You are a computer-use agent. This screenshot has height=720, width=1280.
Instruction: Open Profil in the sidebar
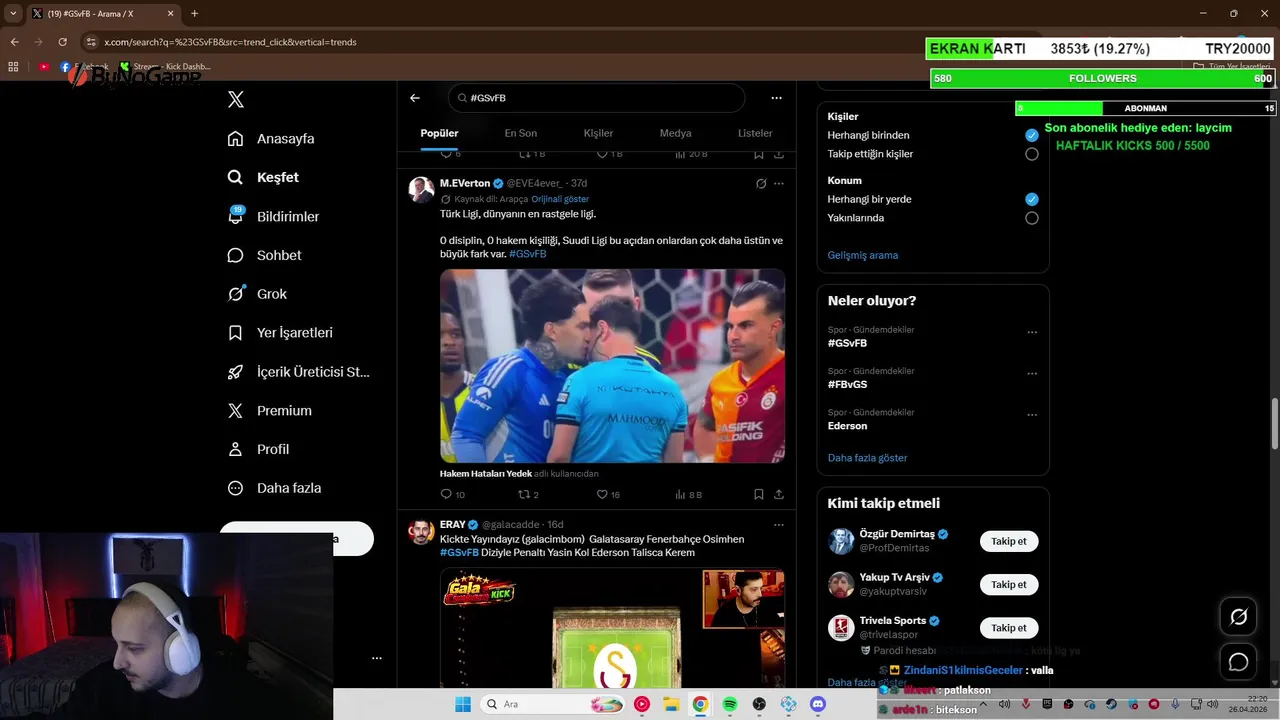258,449
